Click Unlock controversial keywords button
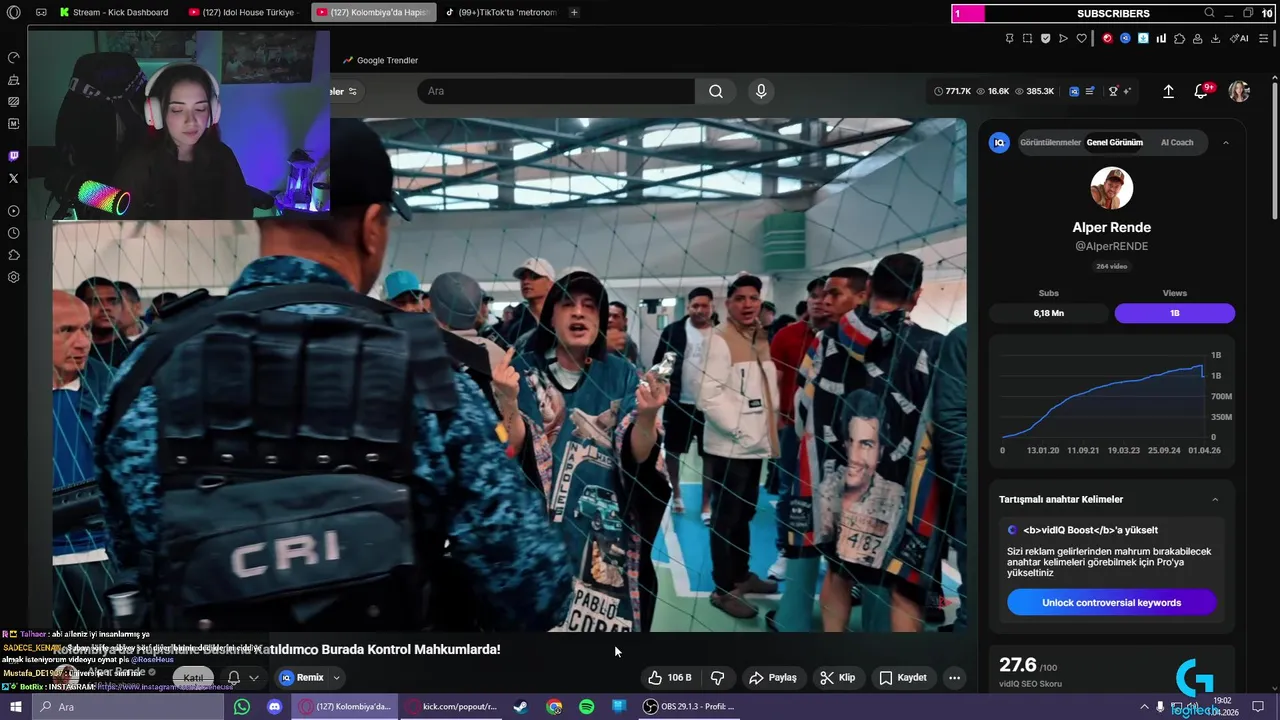This screenshot has height=720, width=1280. coord(1111,602)
